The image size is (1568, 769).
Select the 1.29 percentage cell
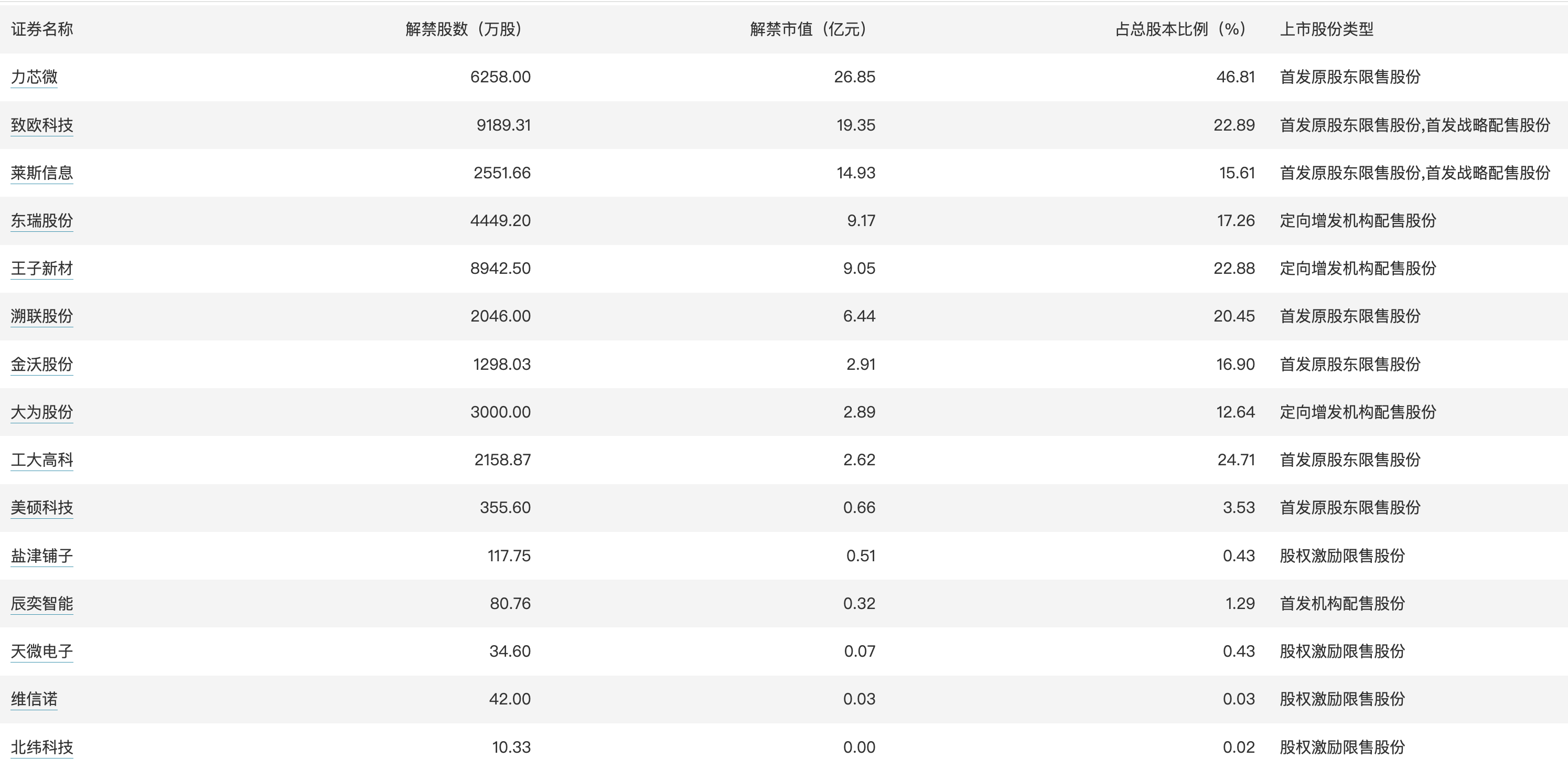(1240, 603)
